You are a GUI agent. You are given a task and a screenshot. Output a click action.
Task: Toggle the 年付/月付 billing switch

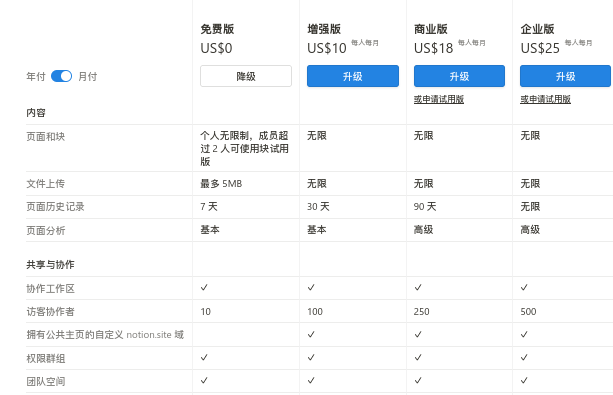tap(61, 76)
